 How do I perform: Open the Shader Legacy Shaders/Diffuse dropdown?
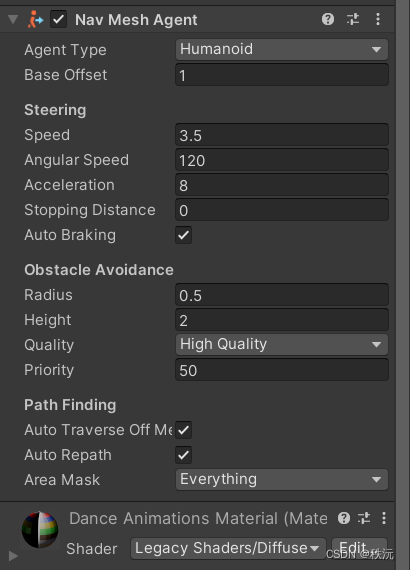228,549
